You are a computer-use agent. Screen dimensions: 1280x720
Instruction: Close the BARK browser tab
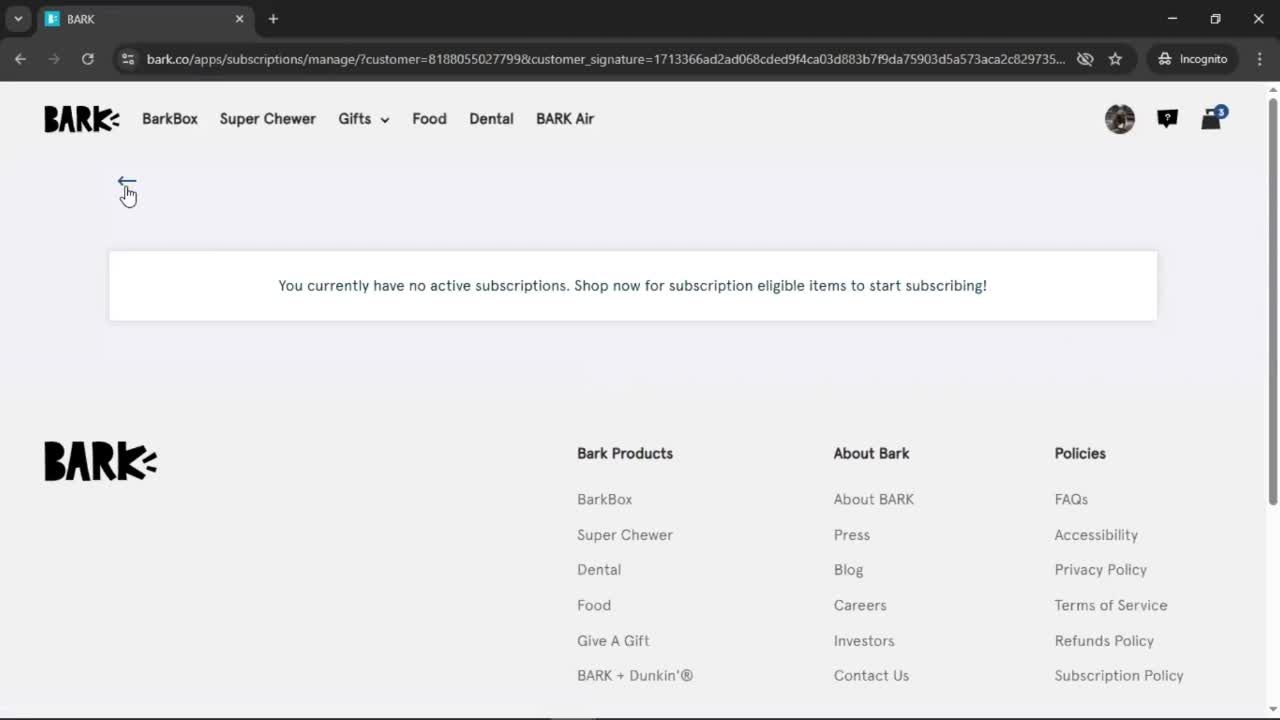click(239, 19)
